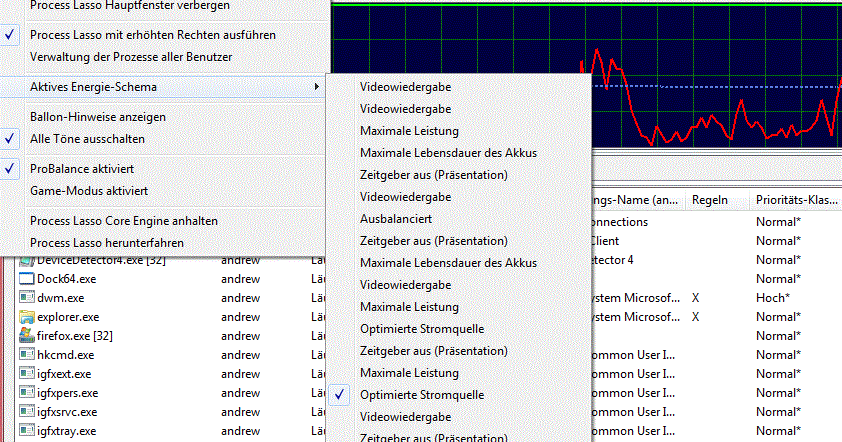Click the dwm.exe process icon
842x442 pixels.
(x=26, y=298)
